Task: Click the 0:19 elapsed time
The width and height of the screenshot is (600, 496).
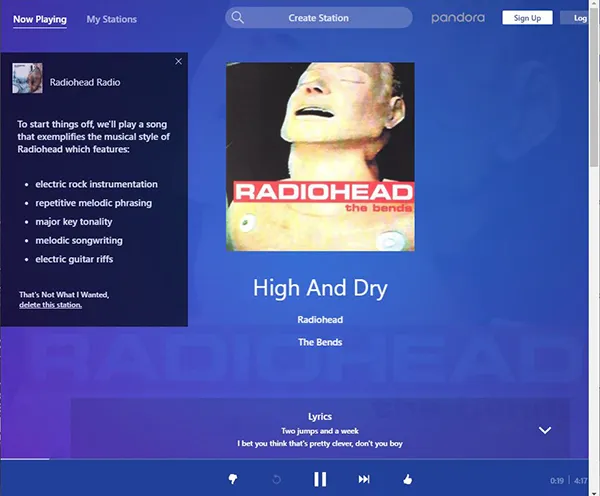Action: [557, 481]
